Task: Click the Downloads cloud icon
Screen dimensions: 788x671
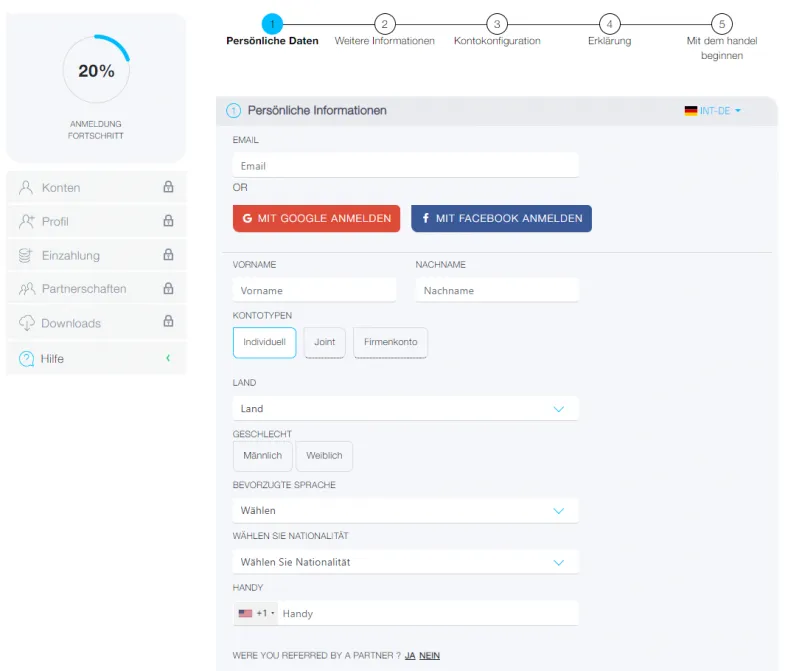Action: click(x=26, y=323)
